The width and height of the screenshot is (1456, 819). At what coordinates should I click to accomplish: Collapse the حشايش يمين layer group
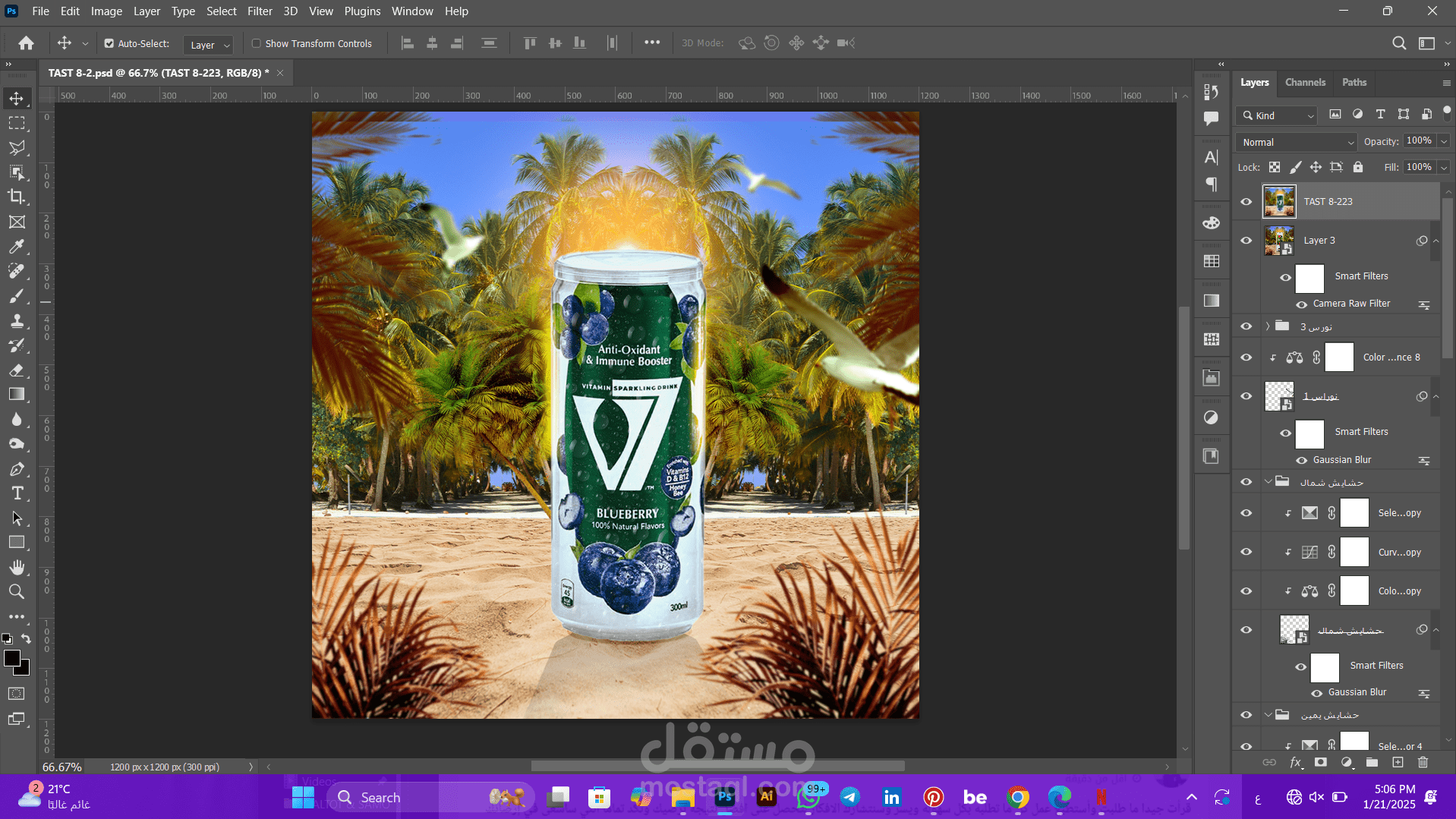pyautogui.click(x=1268, y=715)
